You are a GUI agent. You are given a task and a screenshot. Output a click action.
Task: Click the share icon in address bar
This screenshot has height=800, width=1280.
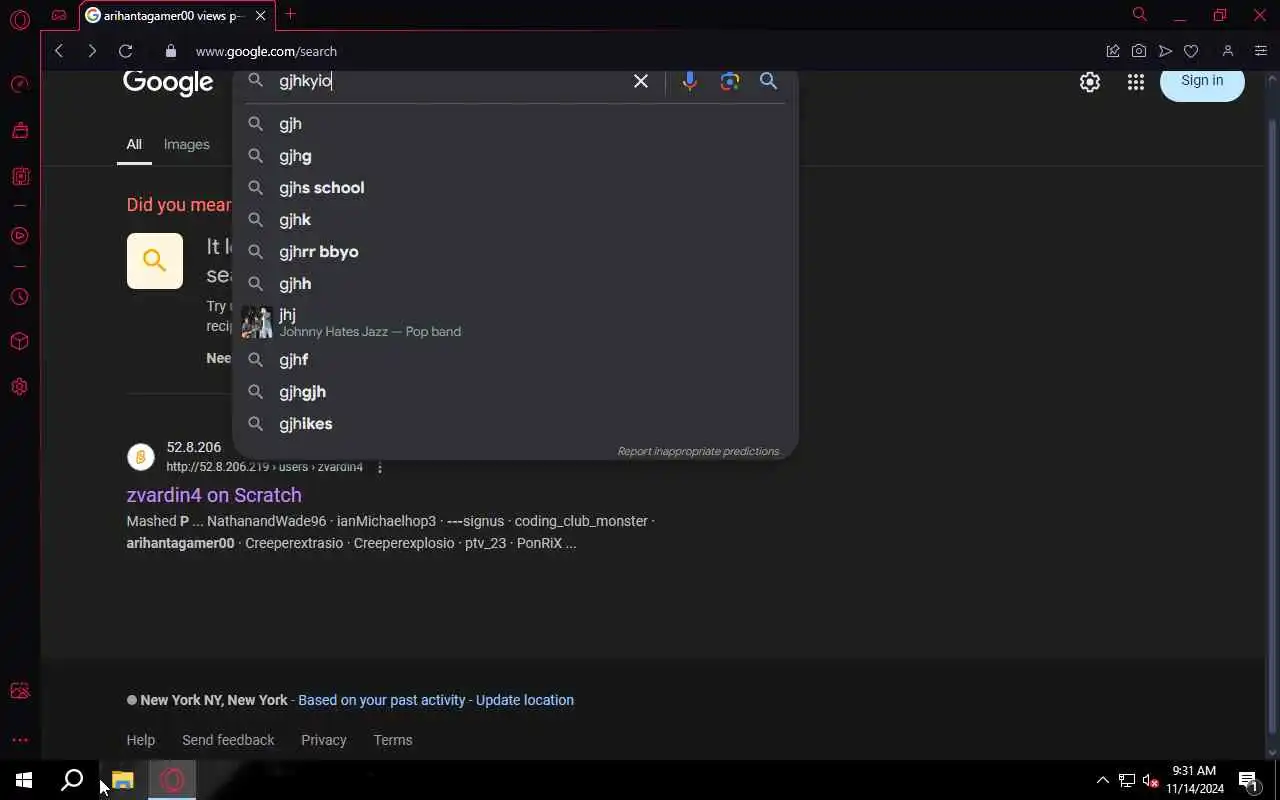pyautogui.click(x=1112, y=51)
